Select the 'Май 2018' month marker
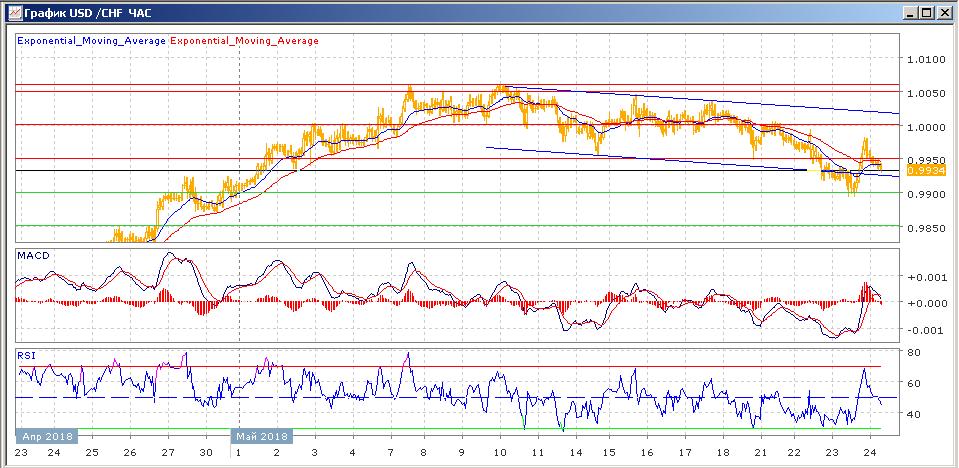This screenshot has height=468, width=959. click(262, 436)
